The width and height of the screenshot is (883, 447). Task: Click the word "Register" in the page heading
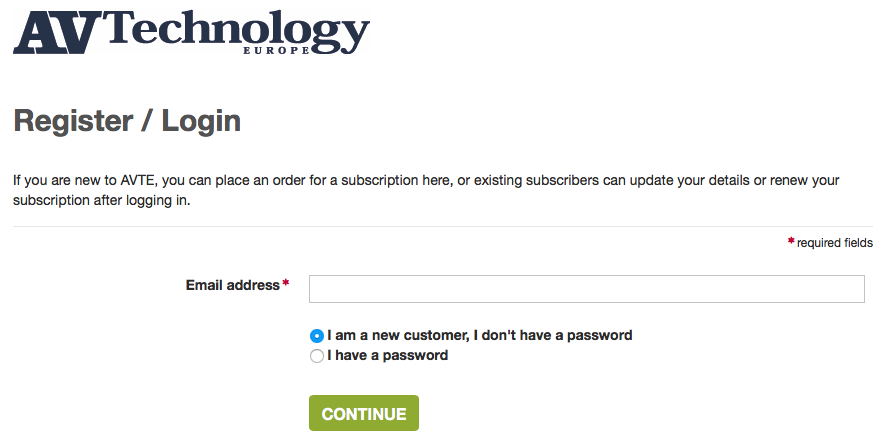(x=73, y=121)
